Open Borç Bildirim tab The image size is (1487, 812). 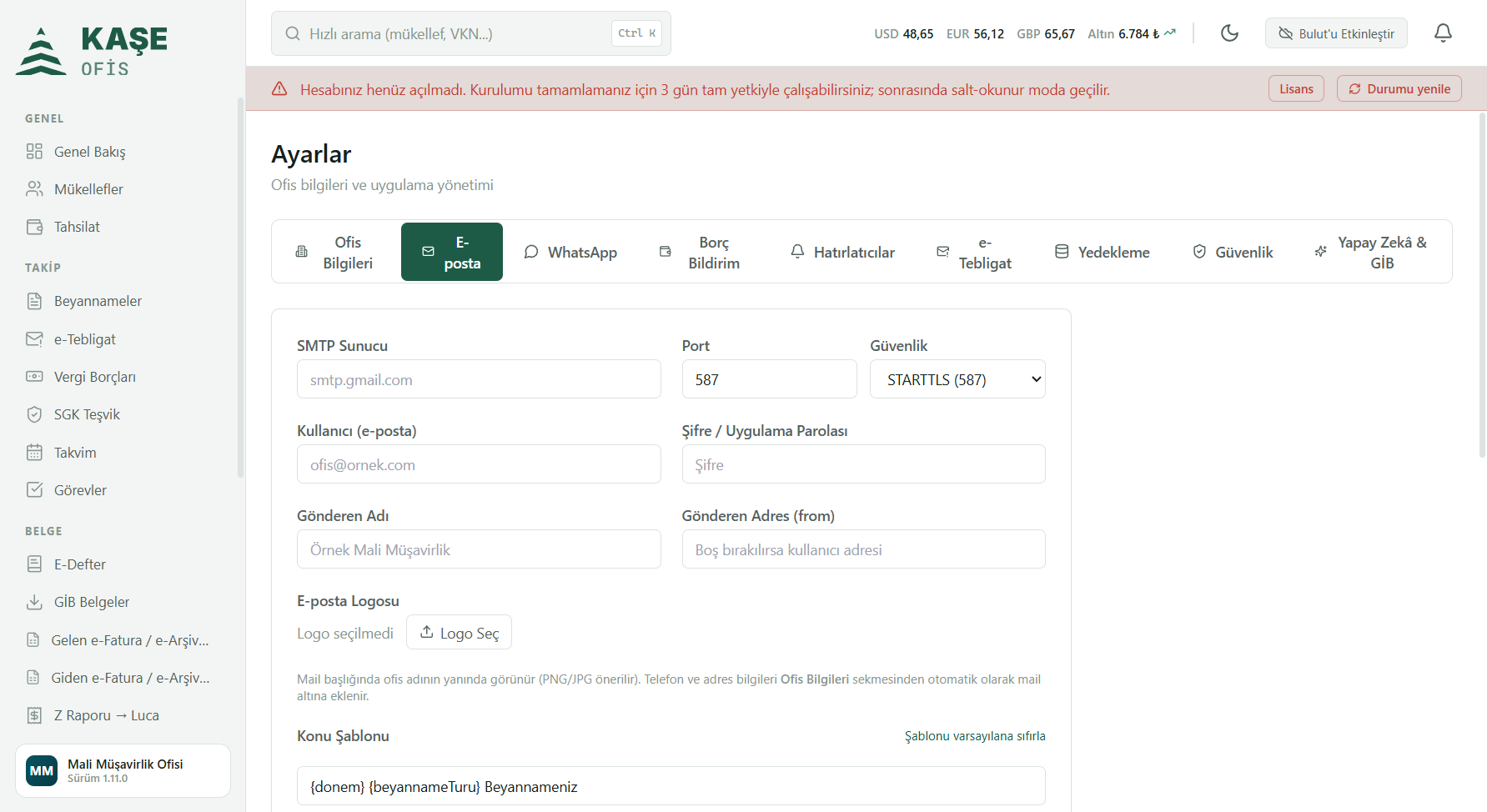(x=700, y=252)
